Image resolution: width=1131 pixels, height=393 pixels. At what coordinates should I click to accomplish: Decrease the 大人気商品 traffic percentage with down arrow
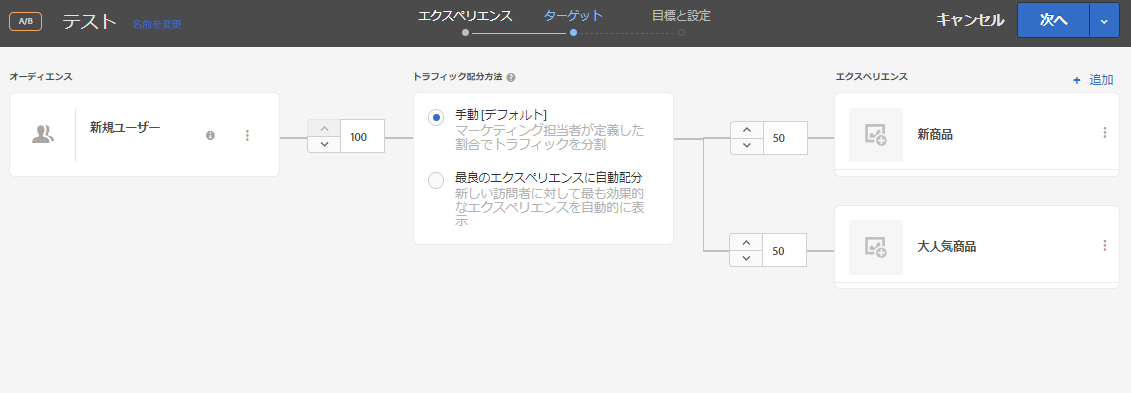(747, 258)
